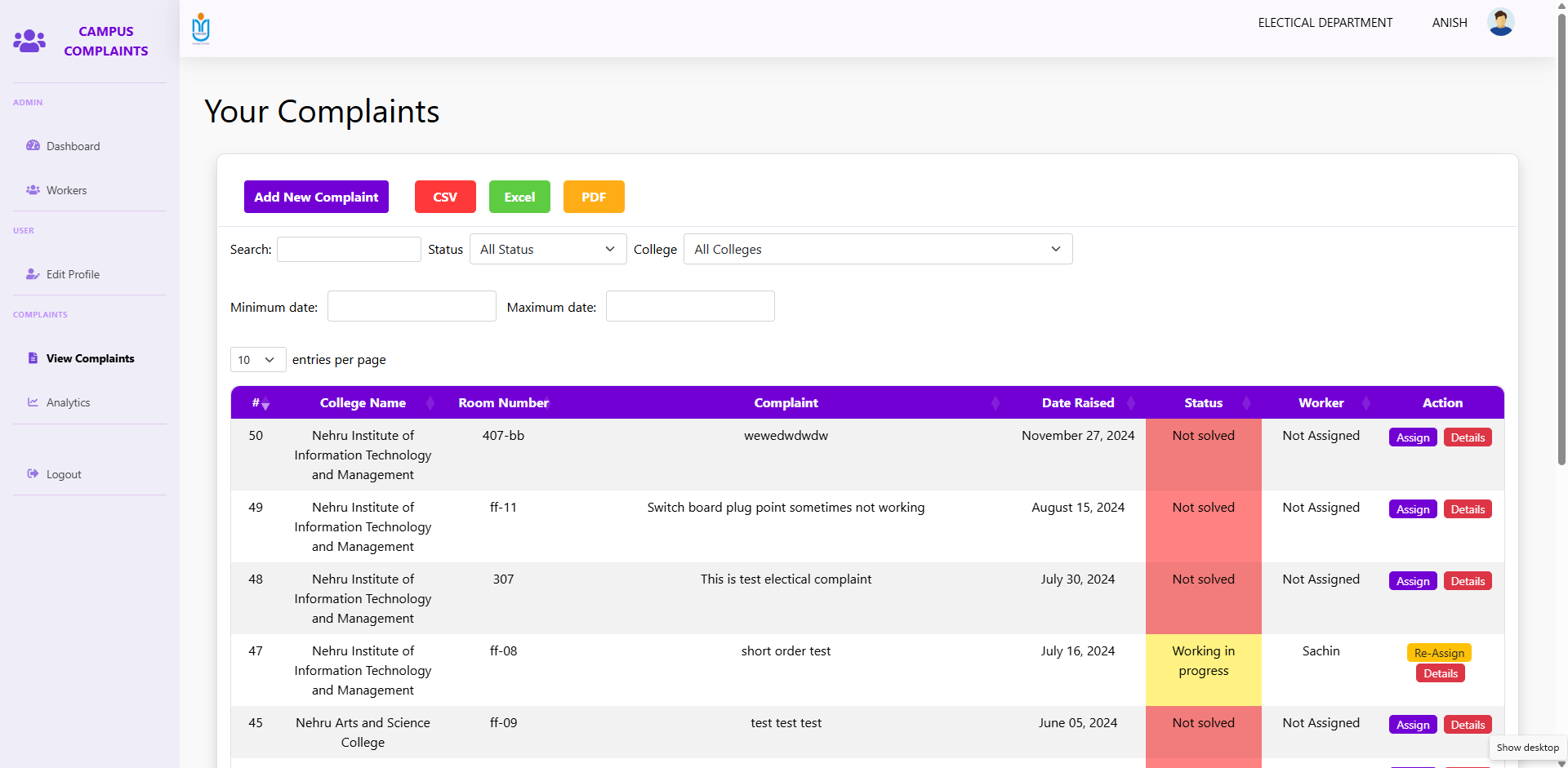This screenshot has width=1568, height=768.
Task: Change the entries per page dropdown
Action: click(x=257, y=359)
